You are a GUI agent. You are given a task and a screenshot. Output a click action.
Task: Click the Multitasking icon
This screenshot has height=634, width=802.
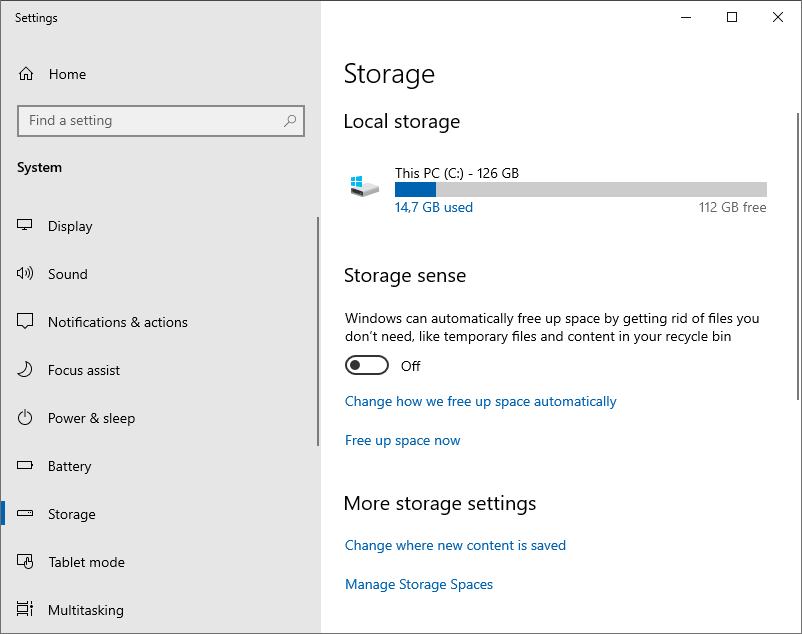tap(25, 609)
